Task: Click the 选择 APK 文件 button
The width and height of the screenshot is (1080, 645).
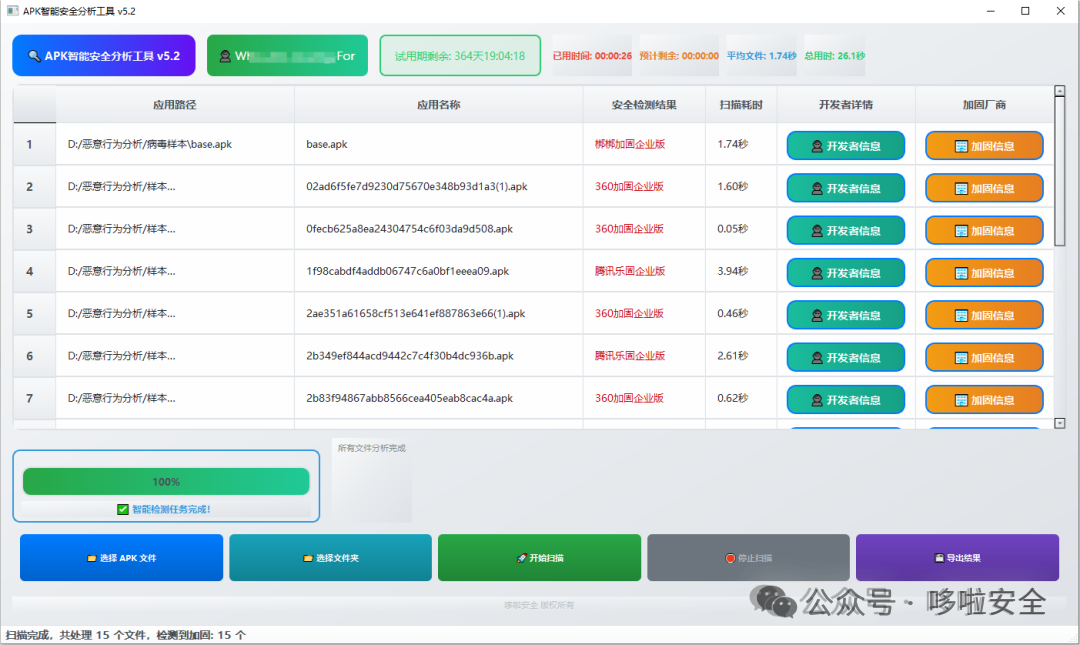Action: tap(121, 557)
